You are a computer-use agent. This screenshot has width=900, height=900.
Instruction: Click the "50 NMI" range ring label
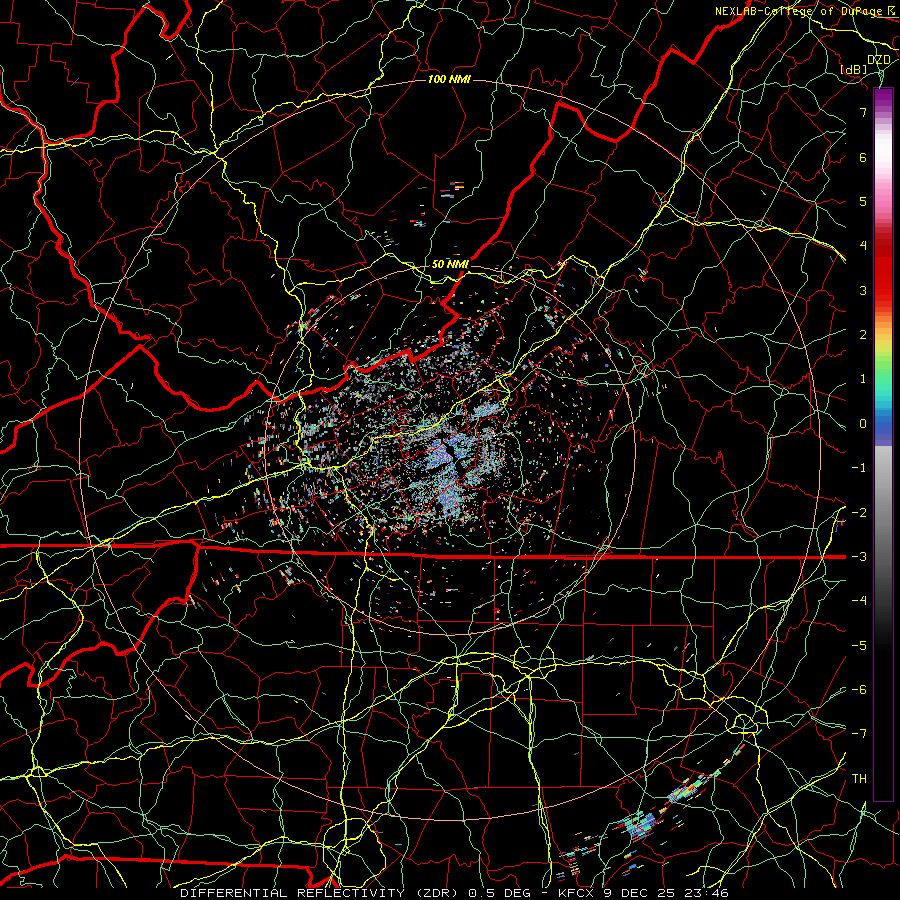450,264
